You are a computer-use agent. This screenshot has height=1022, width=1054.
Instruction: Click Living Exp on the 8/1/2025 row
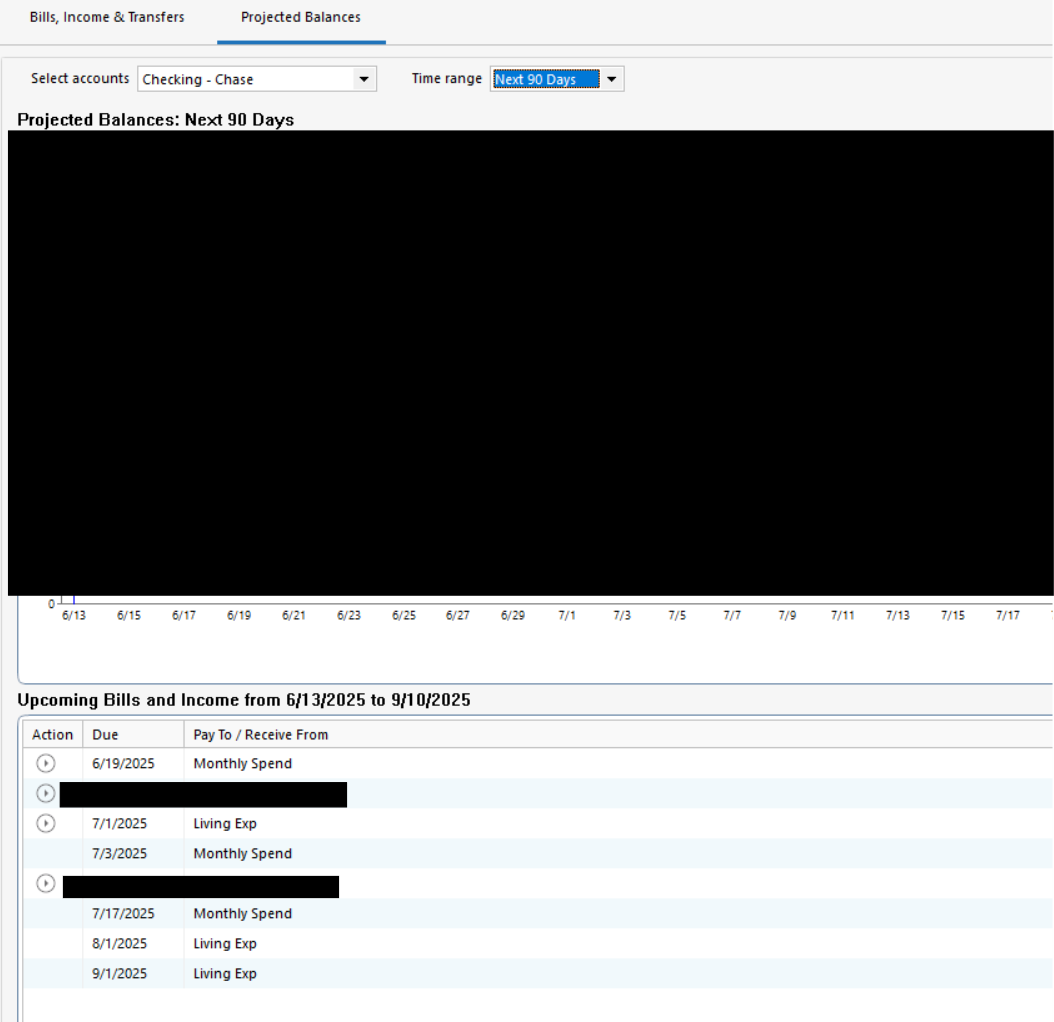[x=225, y=944]
